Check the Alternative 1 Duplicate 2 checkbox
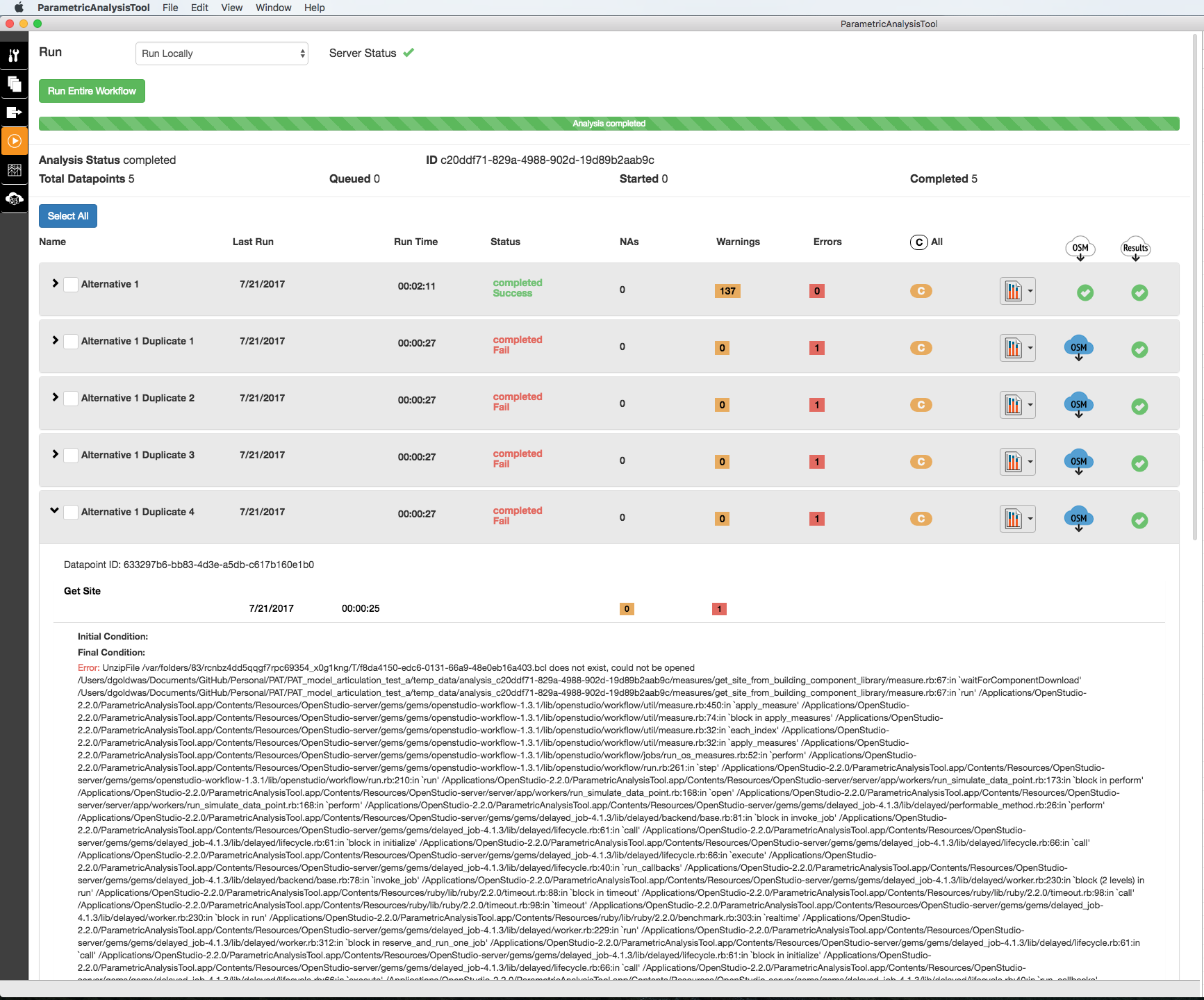Image resolution: width=1204 pixels, height=1000 pixels. click(71, 399)
